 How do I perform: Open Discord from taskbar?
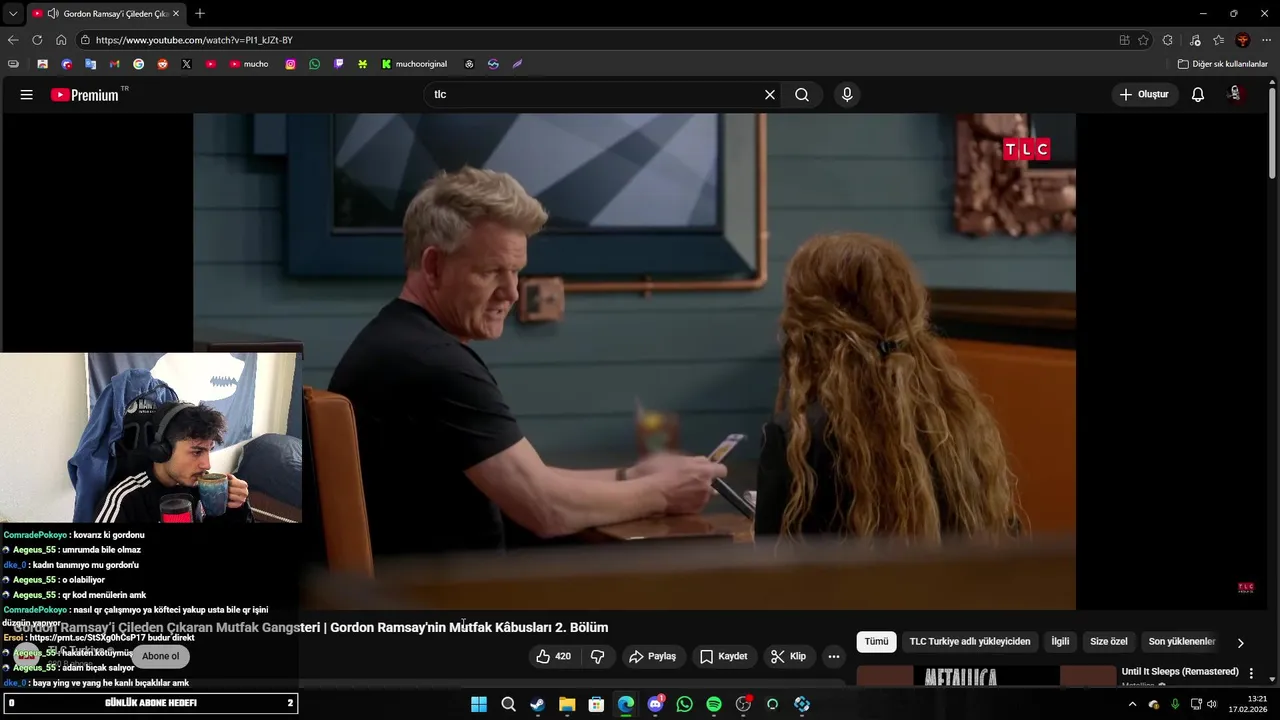655,704
